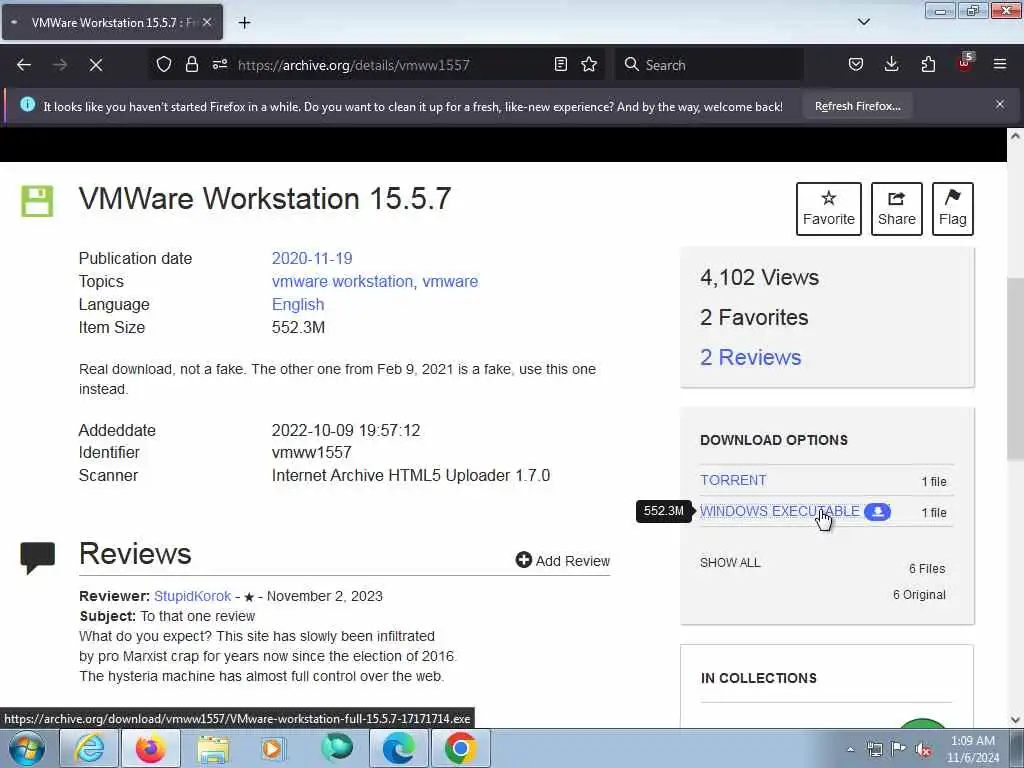Screen dimensions: 1024x768
Task: Bookmark this page with star icon
Action: (x=589, y=64)
